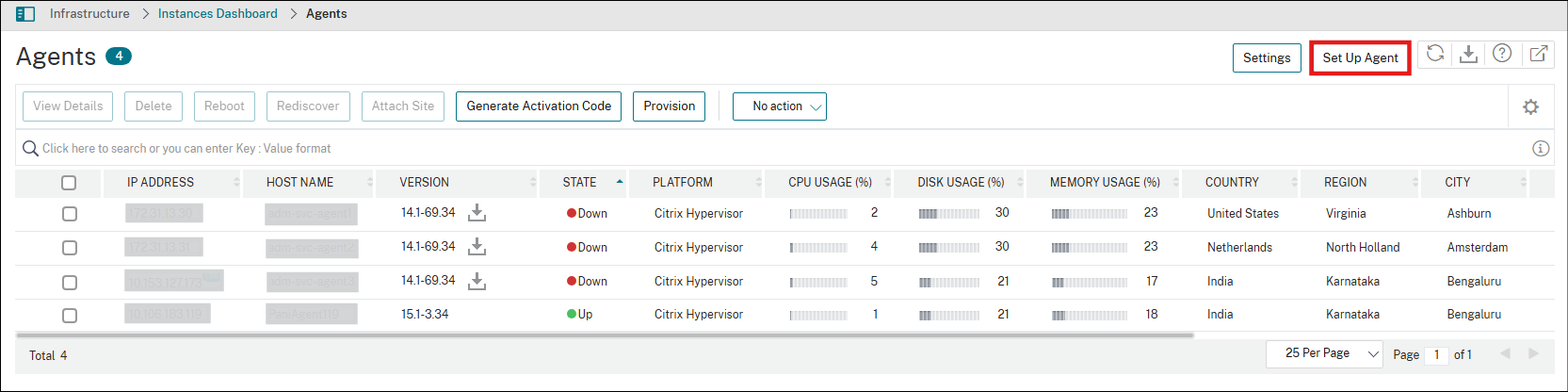The height and width of the screenshot is (392, 1568).
Task: Click Generate Activation Code button
Action: point(539,106)
